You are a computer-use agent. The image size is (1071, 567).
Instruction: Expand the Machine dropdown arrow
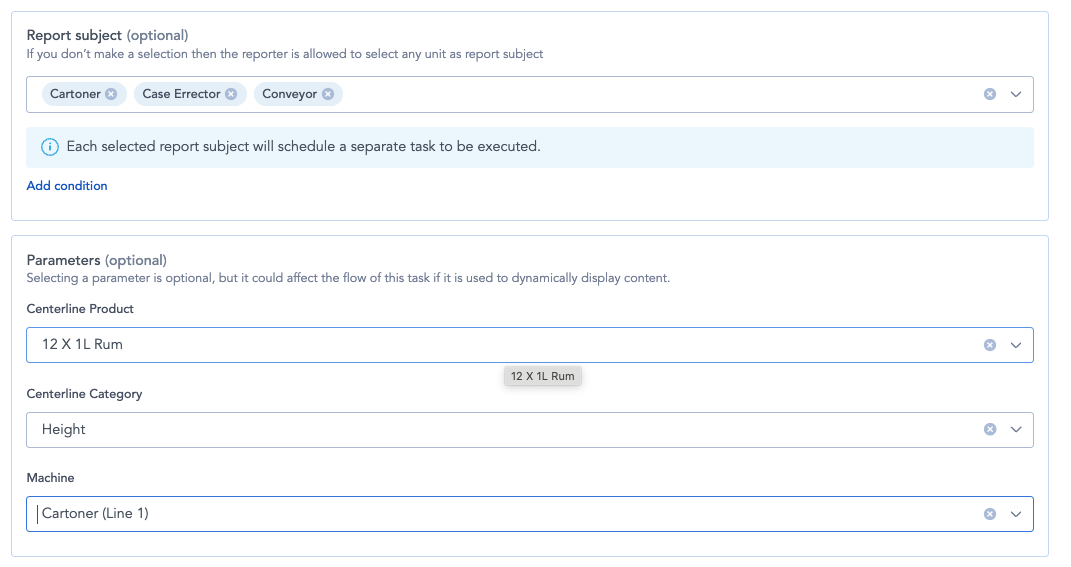tap(1016, 514)
